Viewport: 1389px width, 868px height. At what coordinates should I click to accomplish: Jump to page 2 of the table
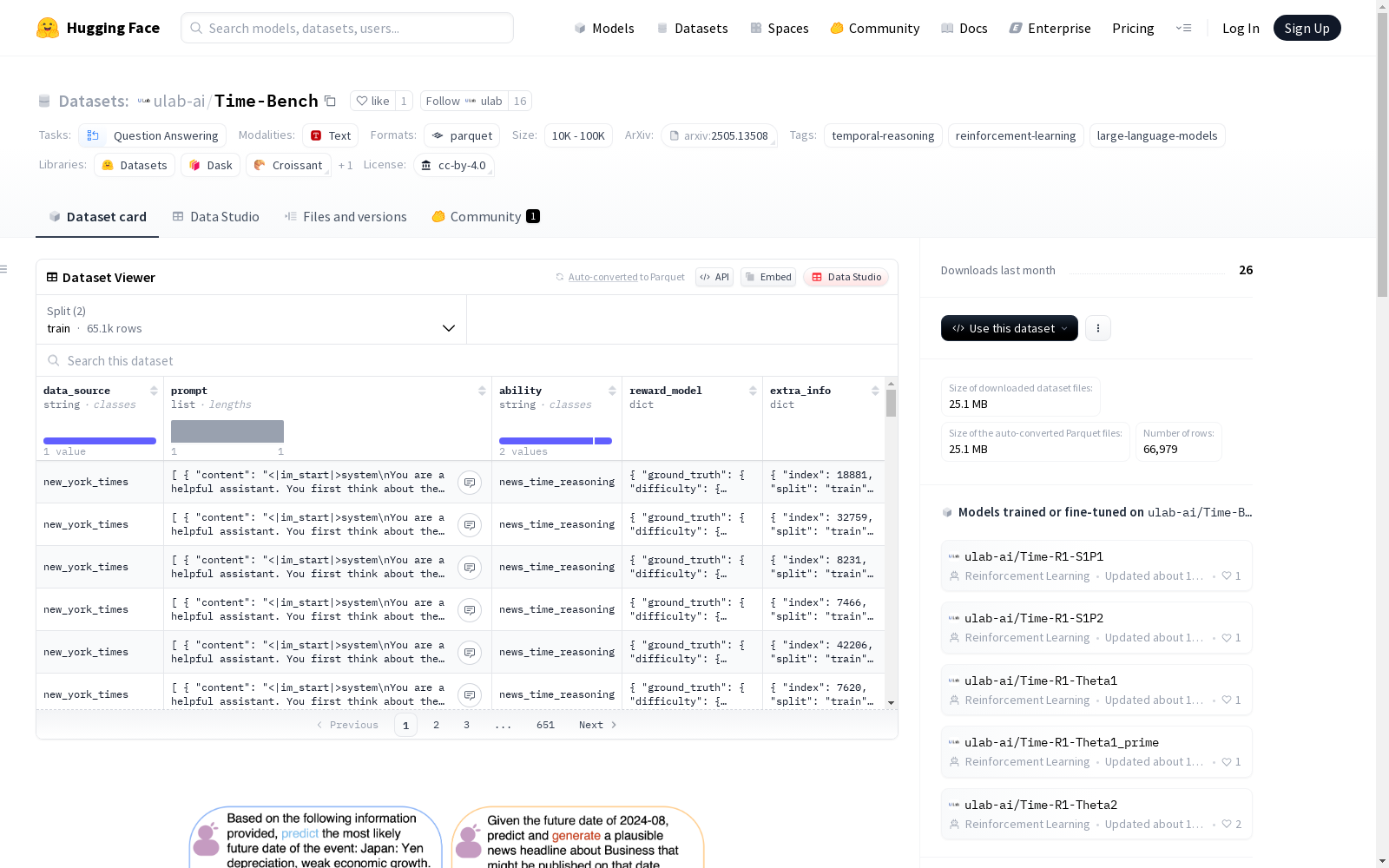pyautogui.click(x=436, y=725)
